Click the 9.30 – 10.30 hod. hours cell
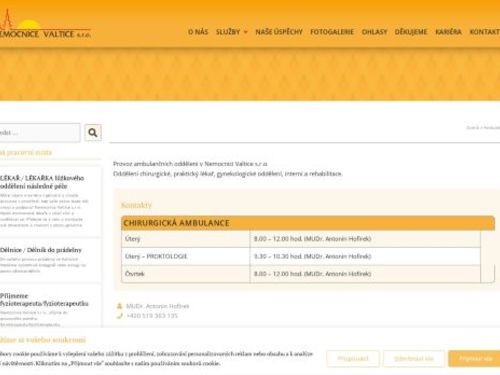500x375 pixels. [x=365, y=256]
